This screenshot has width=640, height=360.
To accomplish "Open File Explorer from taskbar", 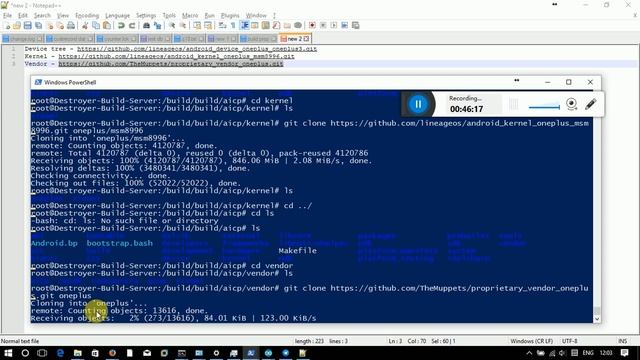I will pyautogui.click(x=78, y=353).
